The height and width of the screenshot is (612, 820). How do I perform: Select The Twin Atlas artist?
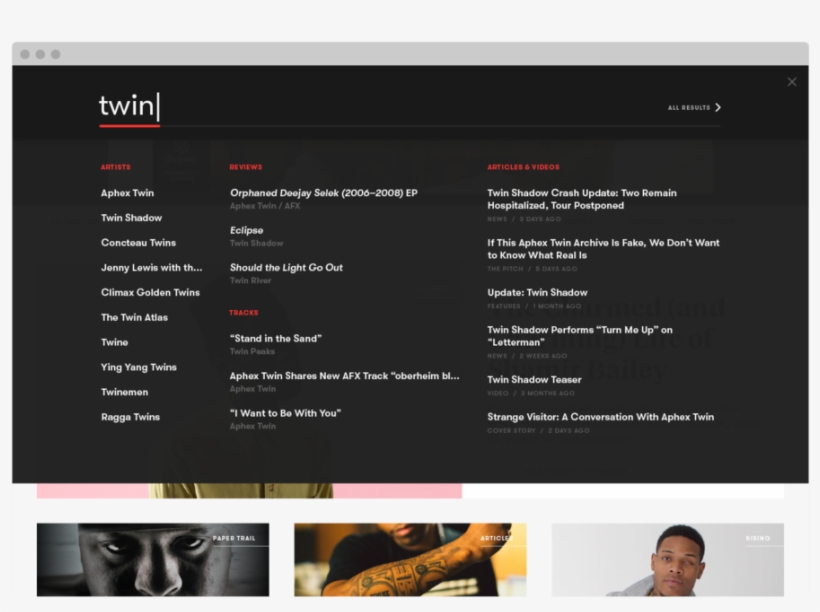tap(133, 317)
